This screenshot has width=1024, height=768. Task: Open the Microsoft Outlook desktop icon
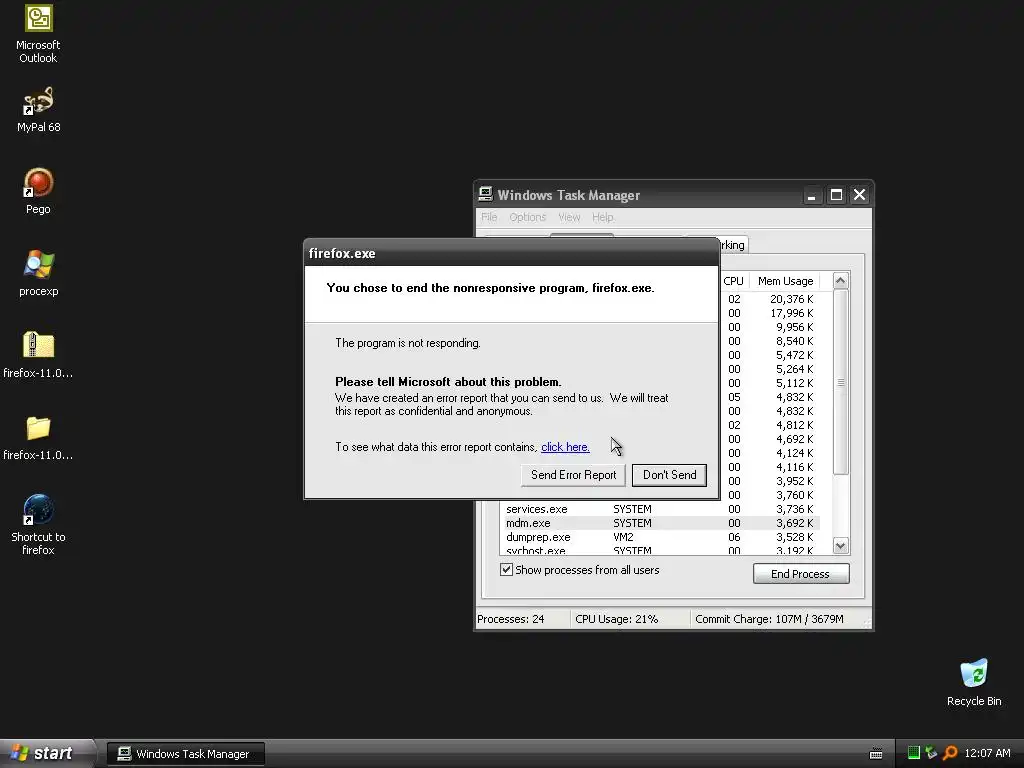point(38,34)
